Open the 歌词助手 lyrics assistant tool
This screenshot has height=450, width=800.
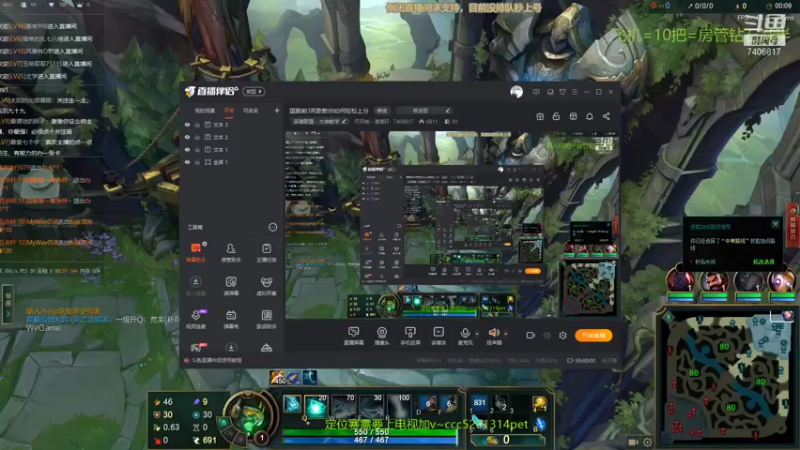tap(266, 319)
